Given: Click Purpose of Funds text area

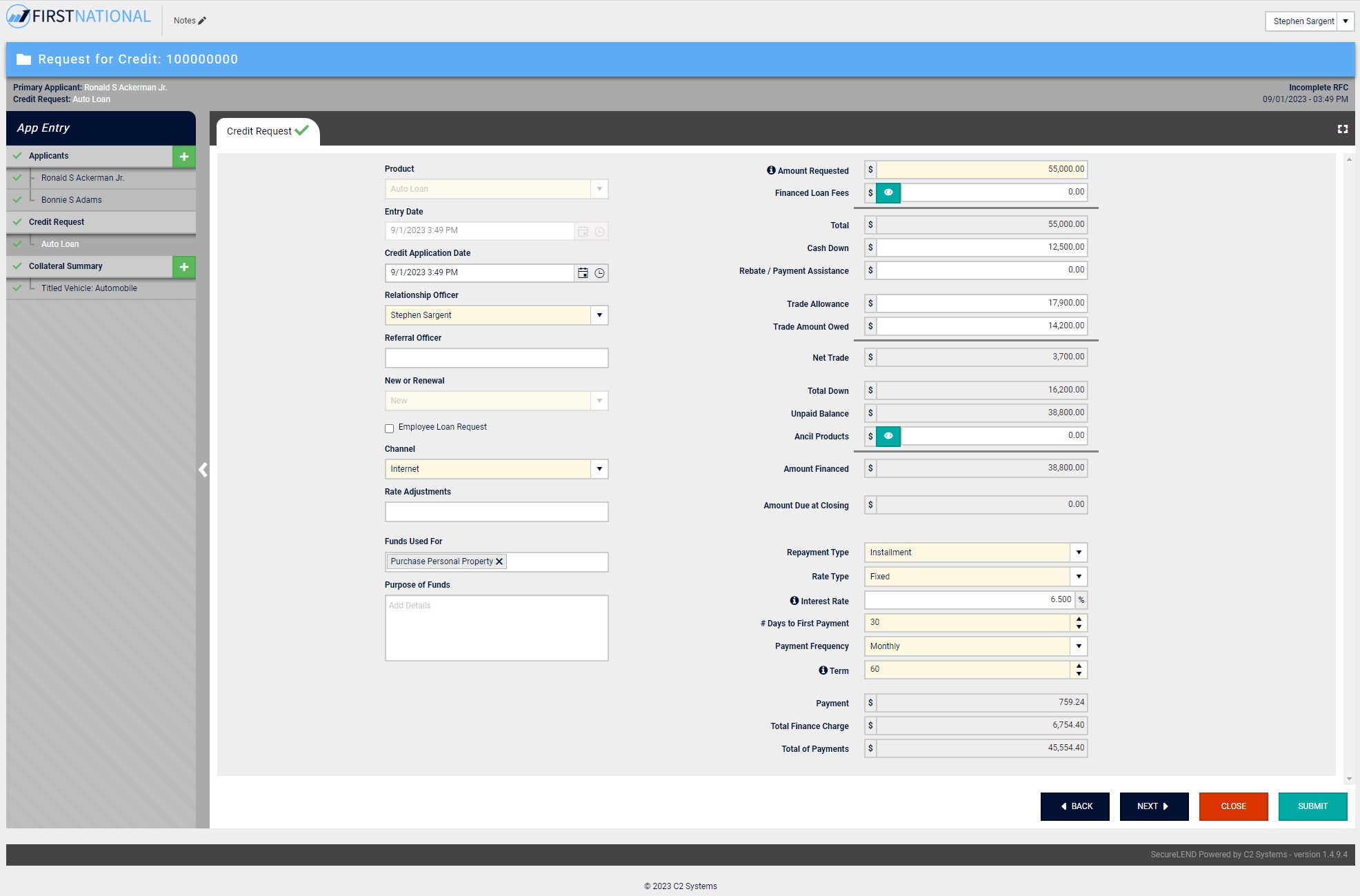Looking at the screenshot, I should tap(497, 628).
